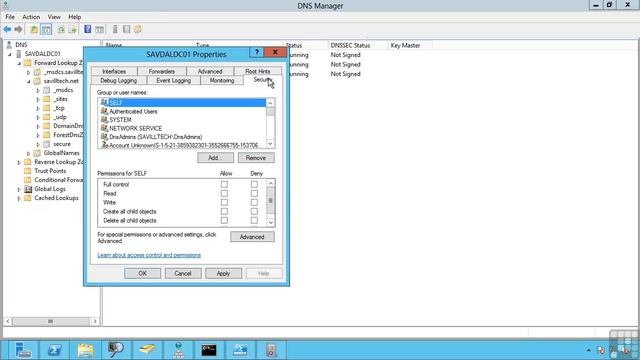Check Allow for Full control

point(224,184)
